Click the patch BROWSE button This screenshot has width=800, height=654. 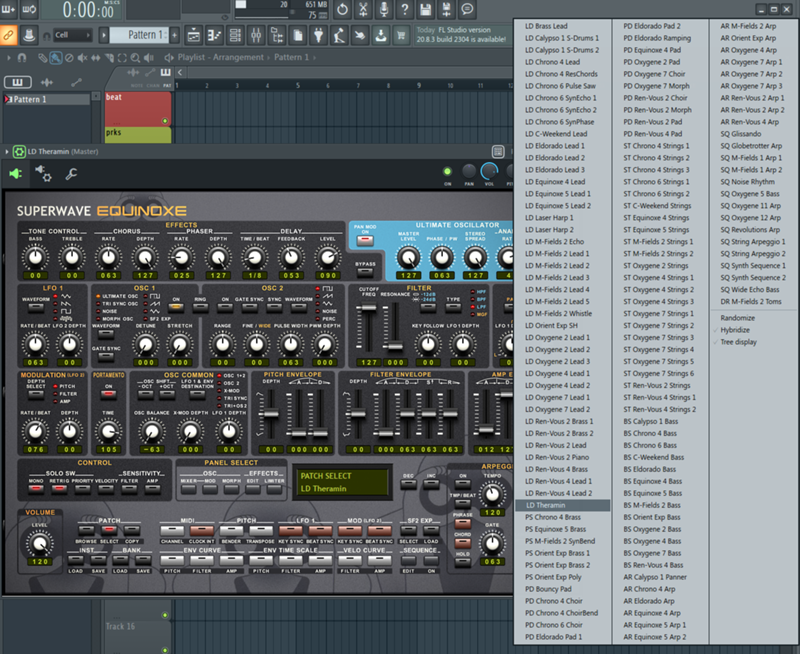(x=86, y=531)
